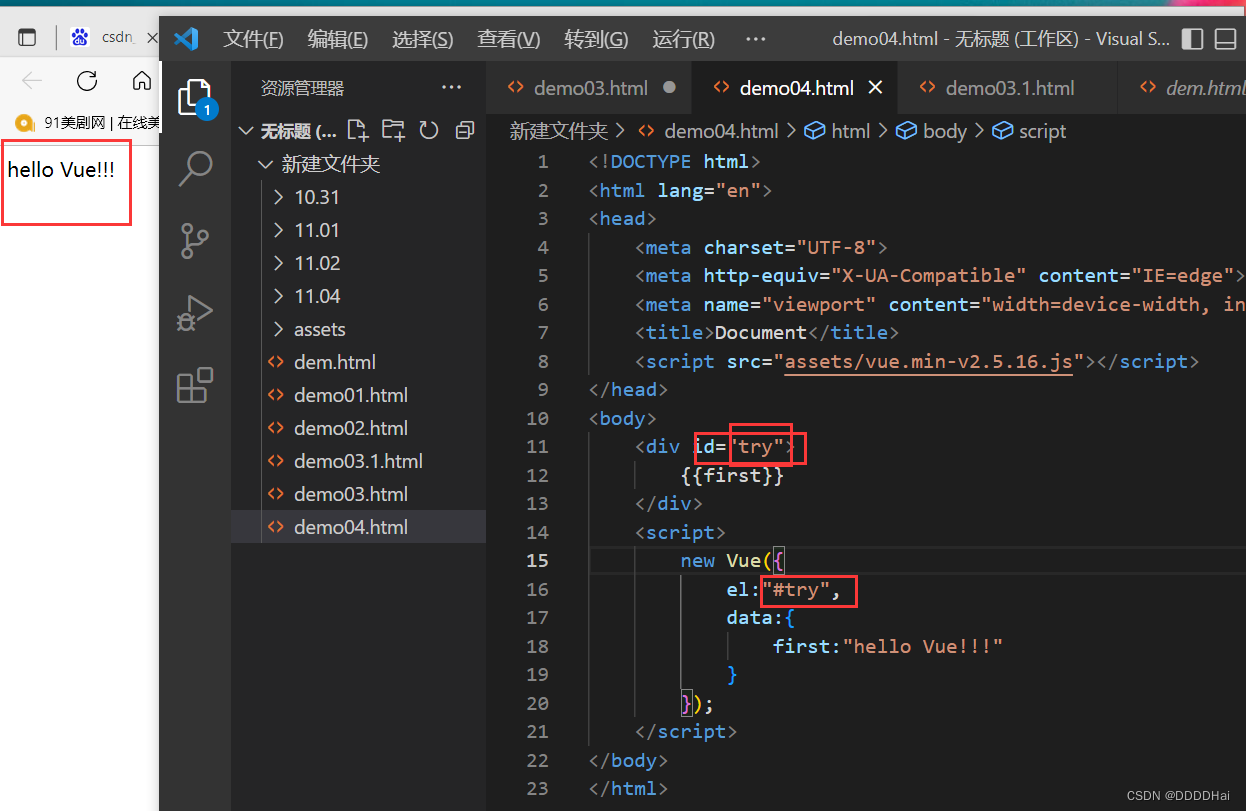Toggle panel layout icon in title bar
Image resolution: width=1246 pixels, height=811 pixels.
[x=1226, y=39]
